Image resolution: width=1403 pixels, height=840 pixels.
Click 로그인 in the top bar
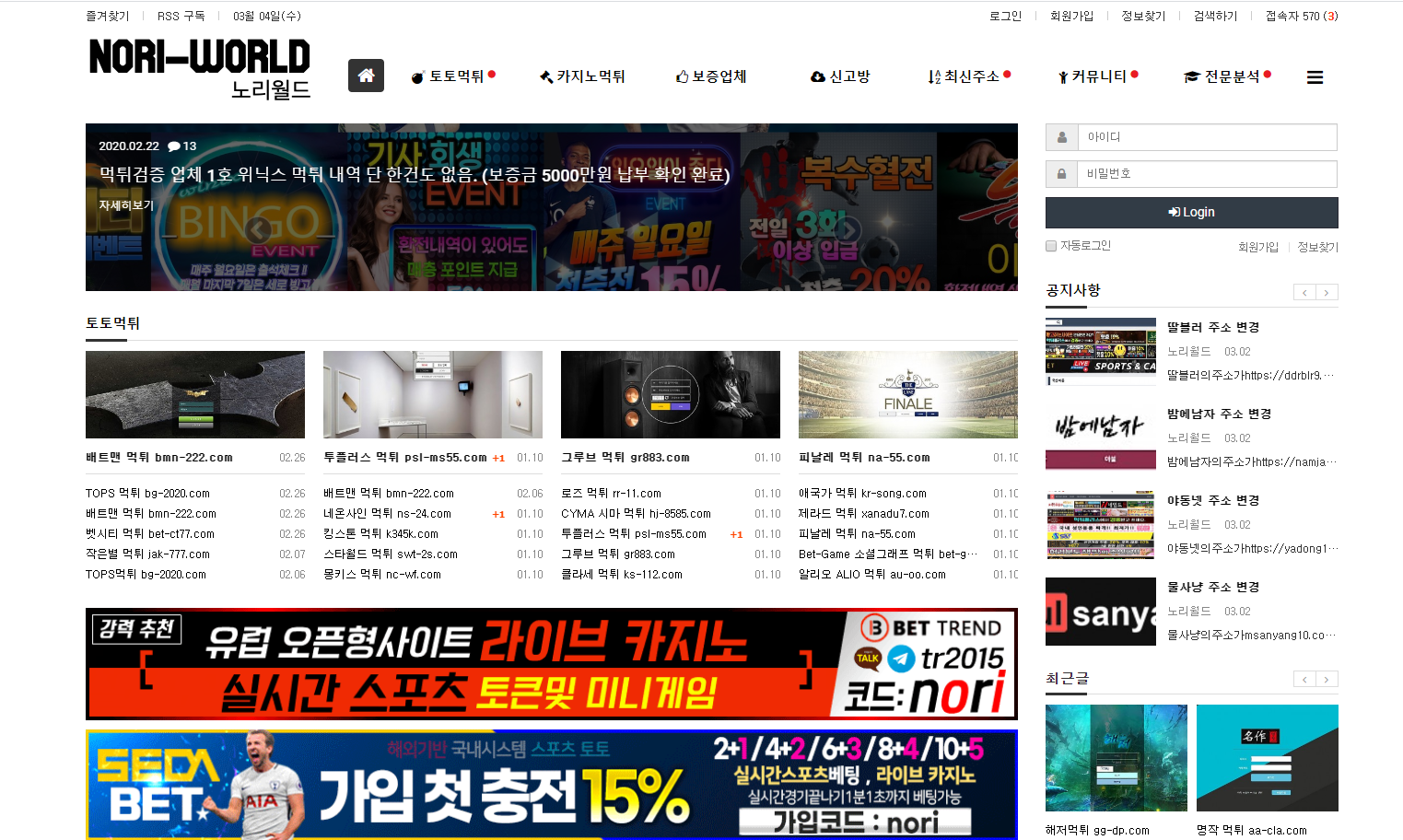[x=1005, y=17]
